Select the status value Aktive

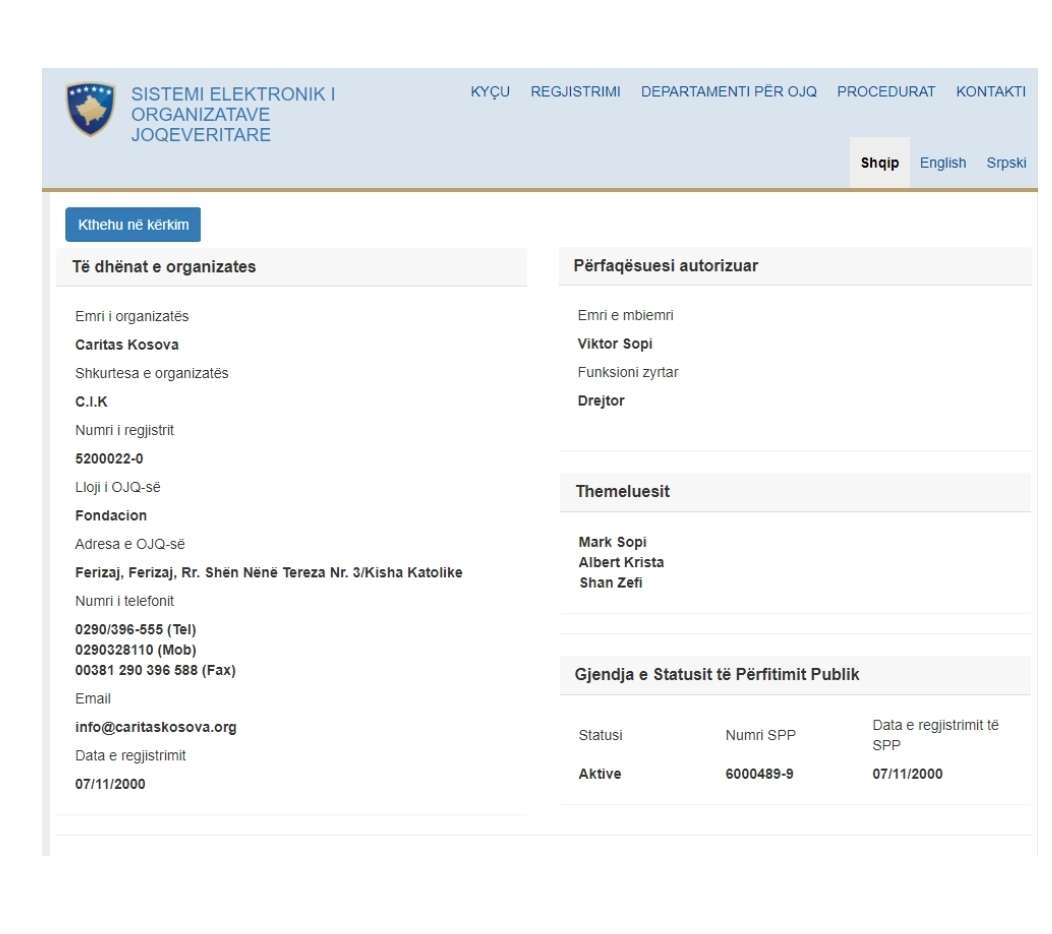tap(600, 774)
